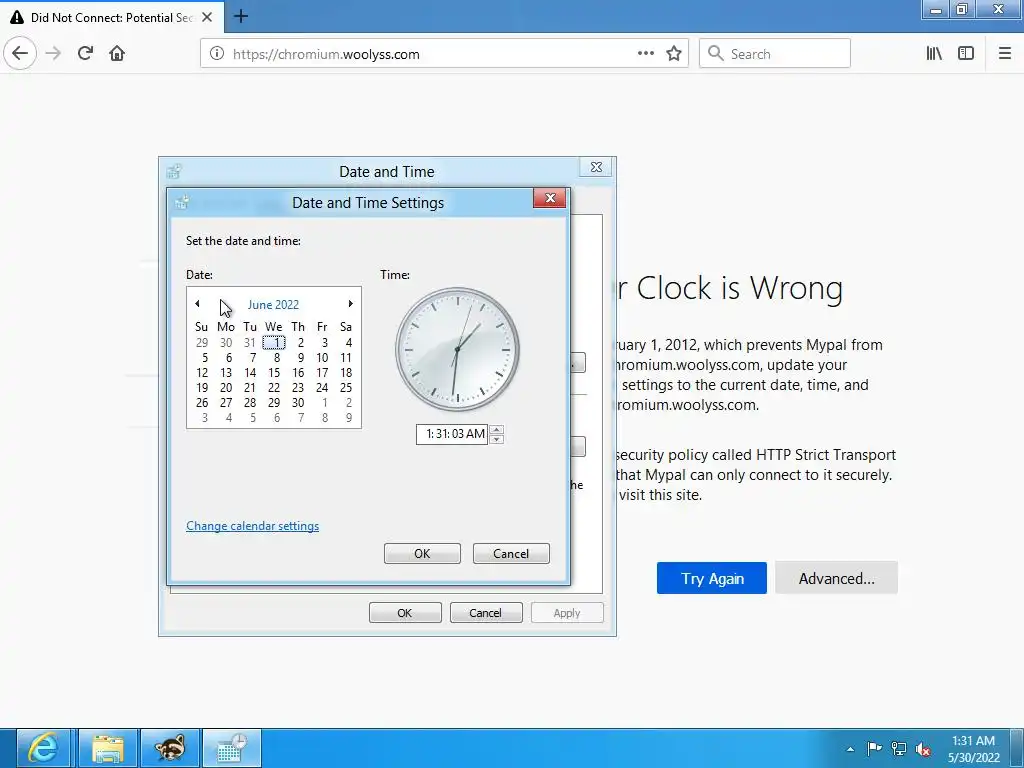Open File Explorer from taskbar
The height and width of the screenshot is (768, 1024).
108,748
